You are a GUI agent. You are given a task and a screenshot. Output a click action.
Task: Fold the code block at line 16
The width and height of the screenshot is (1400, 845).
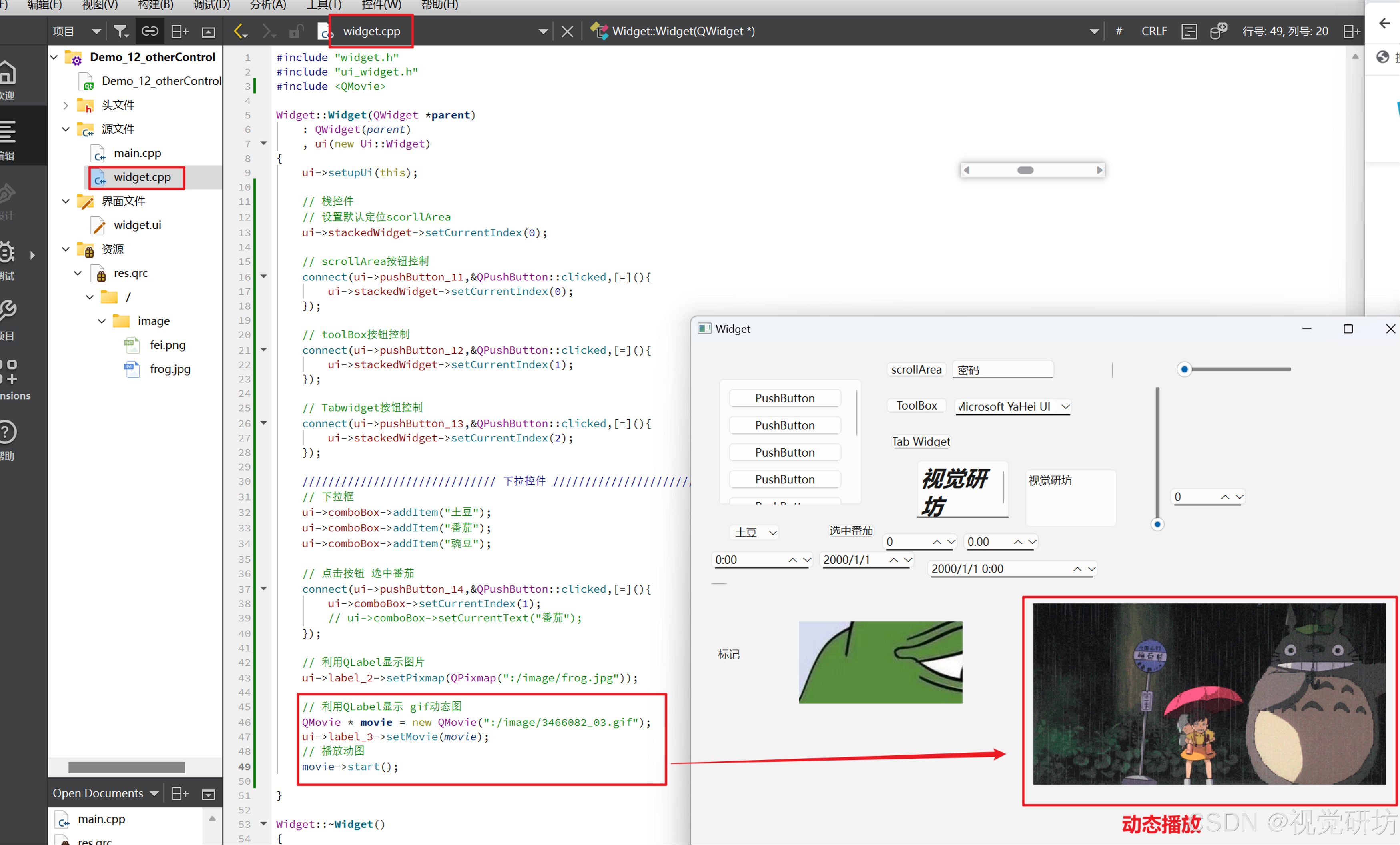(264, 276)
